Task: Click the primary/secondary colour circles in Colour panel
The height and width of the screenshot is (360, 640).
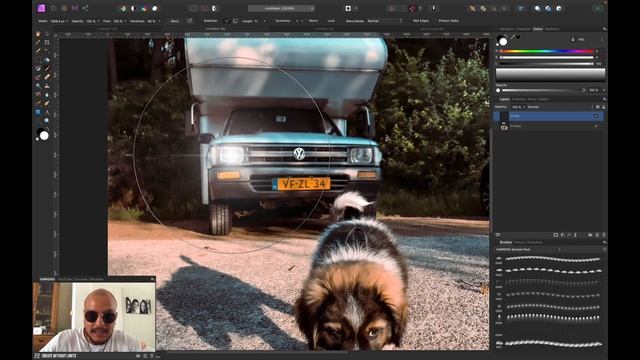Action: click(503, 41)
